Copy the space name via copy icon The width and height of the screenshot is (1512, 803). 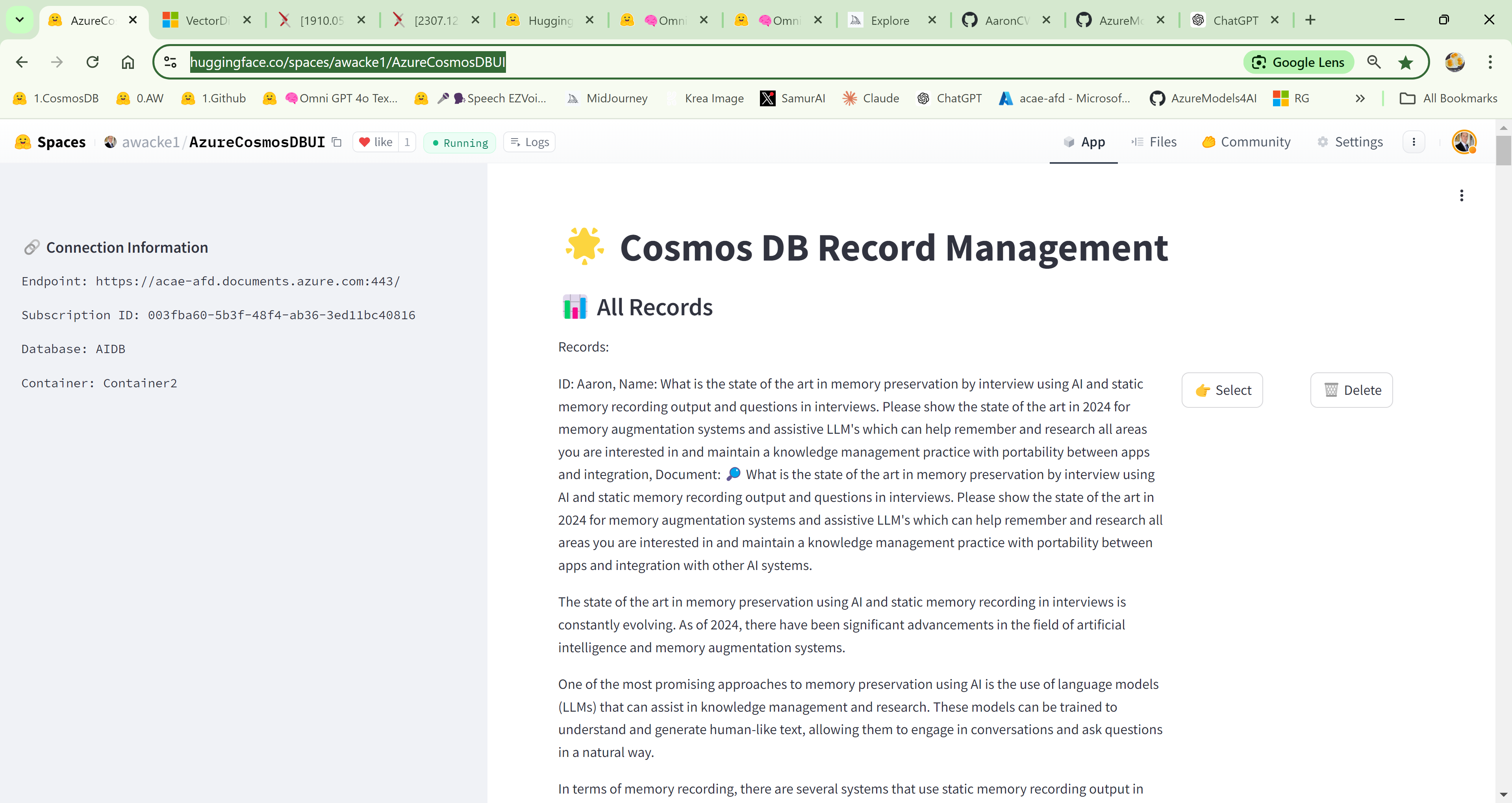click(x=337, y=142)
